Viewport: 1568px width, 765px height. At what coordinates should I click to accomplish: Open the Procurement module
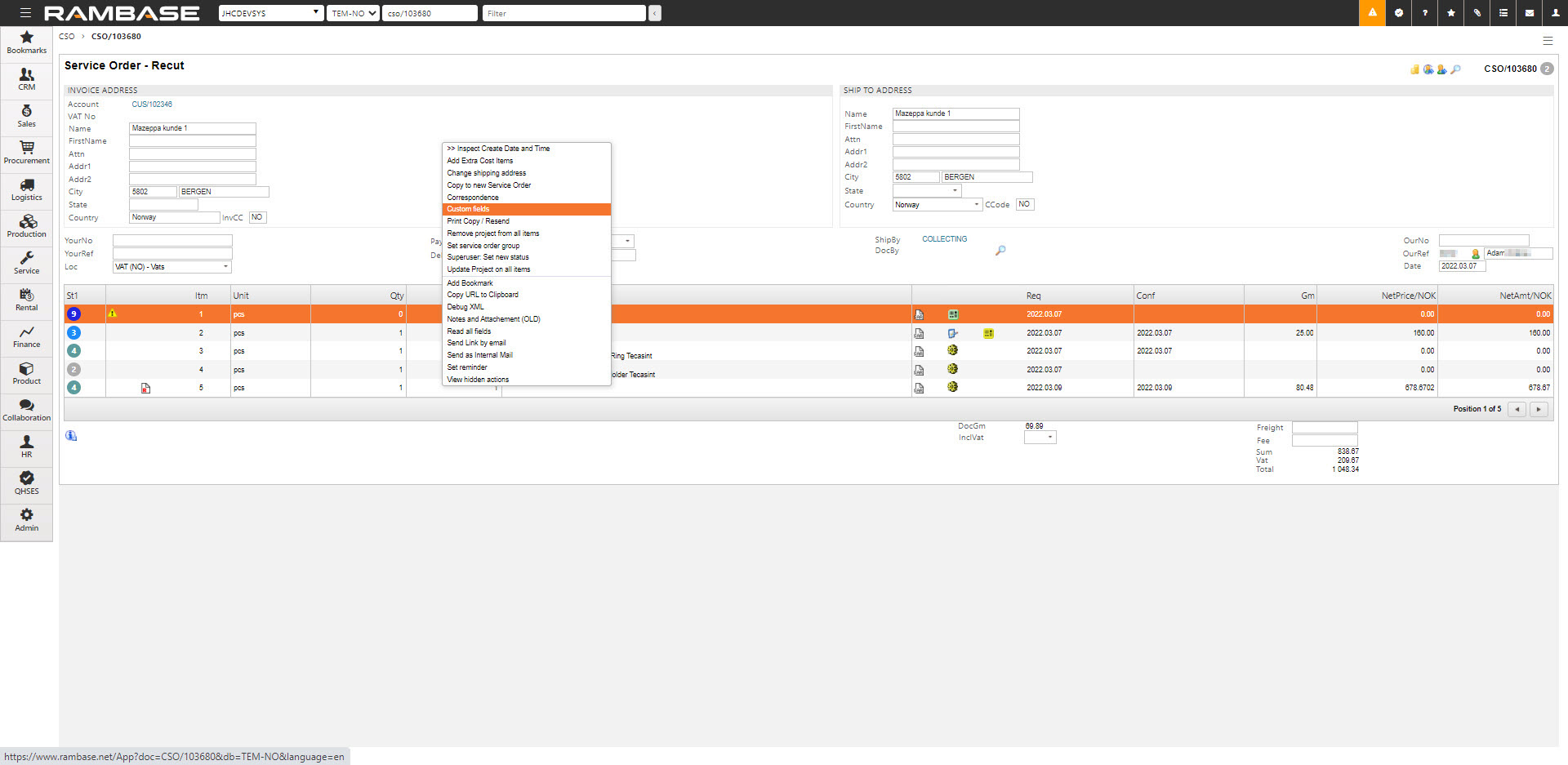click(26, 152)
